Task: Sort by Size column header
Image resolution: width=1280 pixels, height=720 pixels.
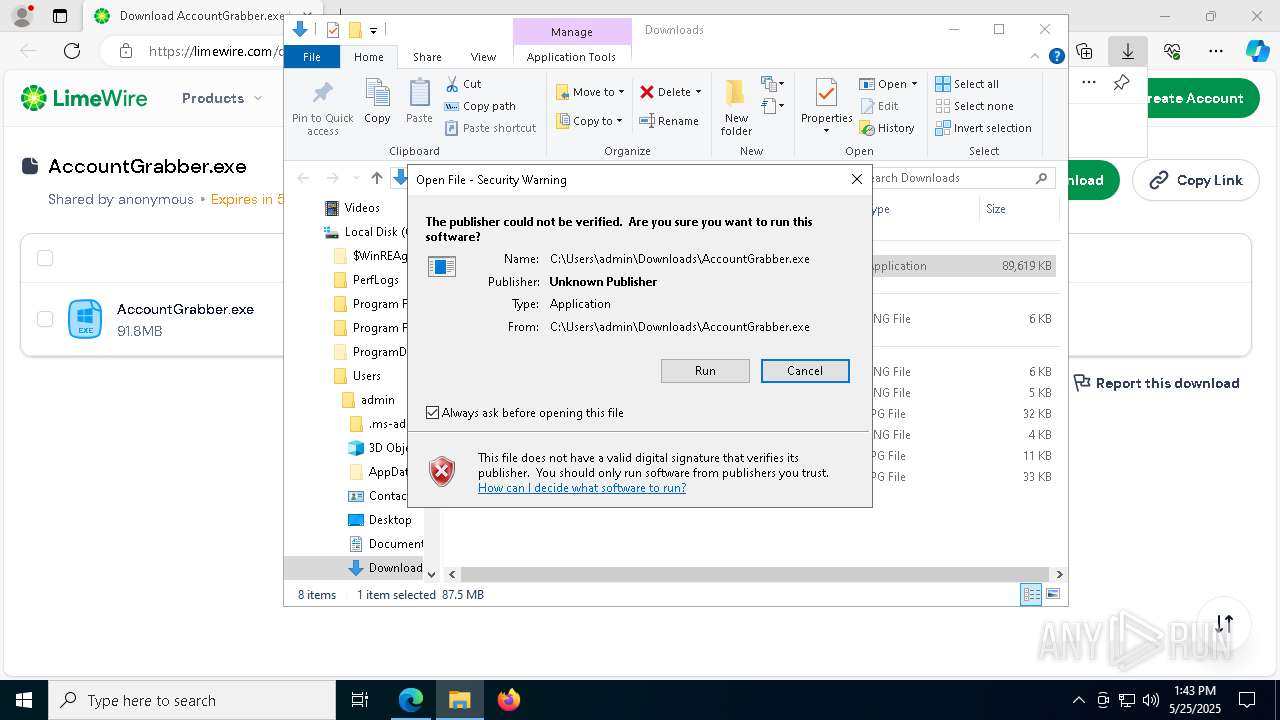Action: pos(1018,209)
